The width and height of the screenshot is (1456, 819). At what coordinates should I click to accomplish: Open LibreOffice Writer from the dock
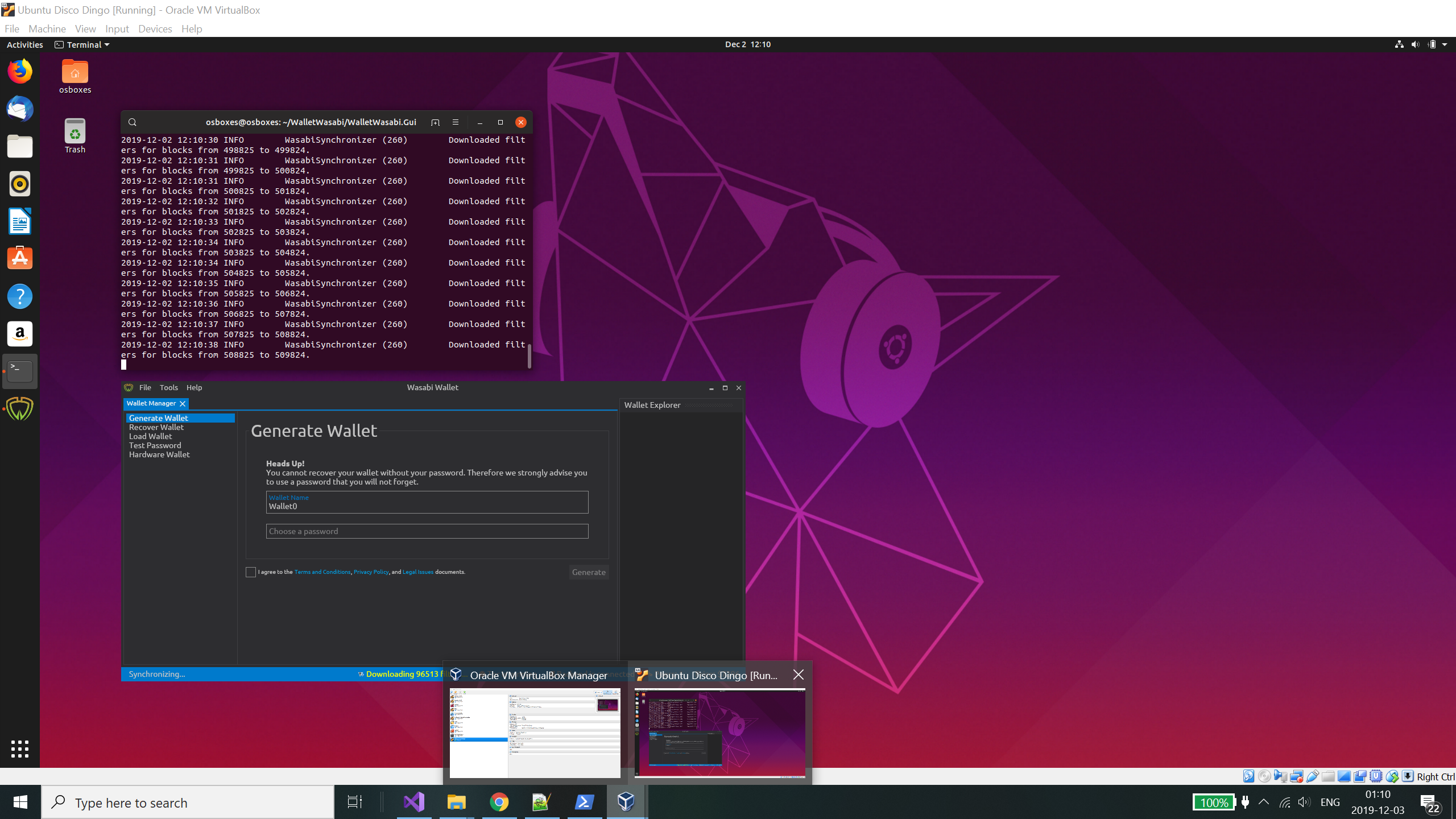tap(20, 221)
